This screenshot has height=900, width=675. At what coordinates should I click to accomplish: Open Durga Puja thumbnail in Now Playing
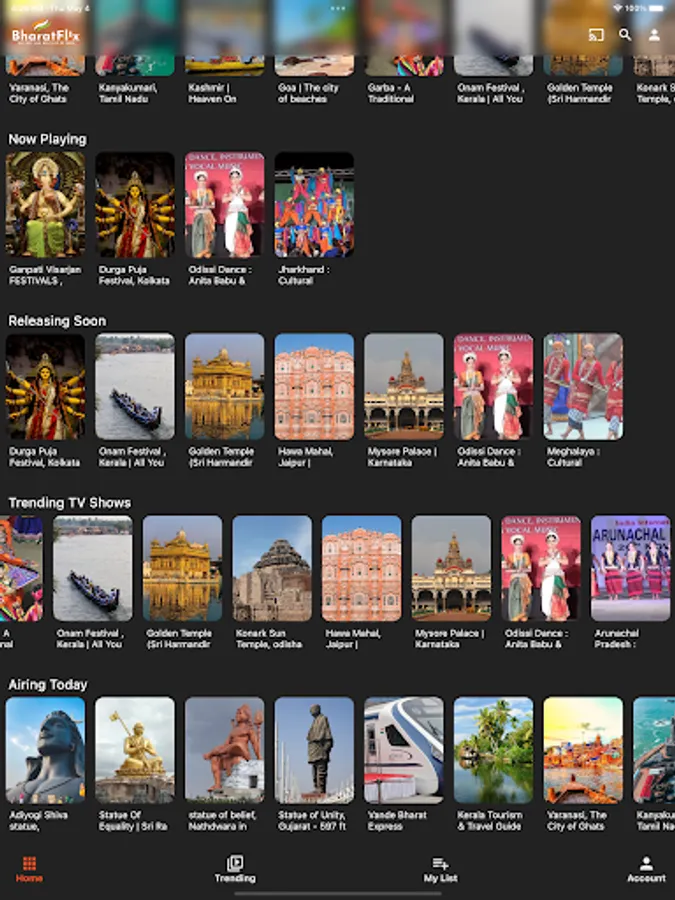click(x=135, y=205)
